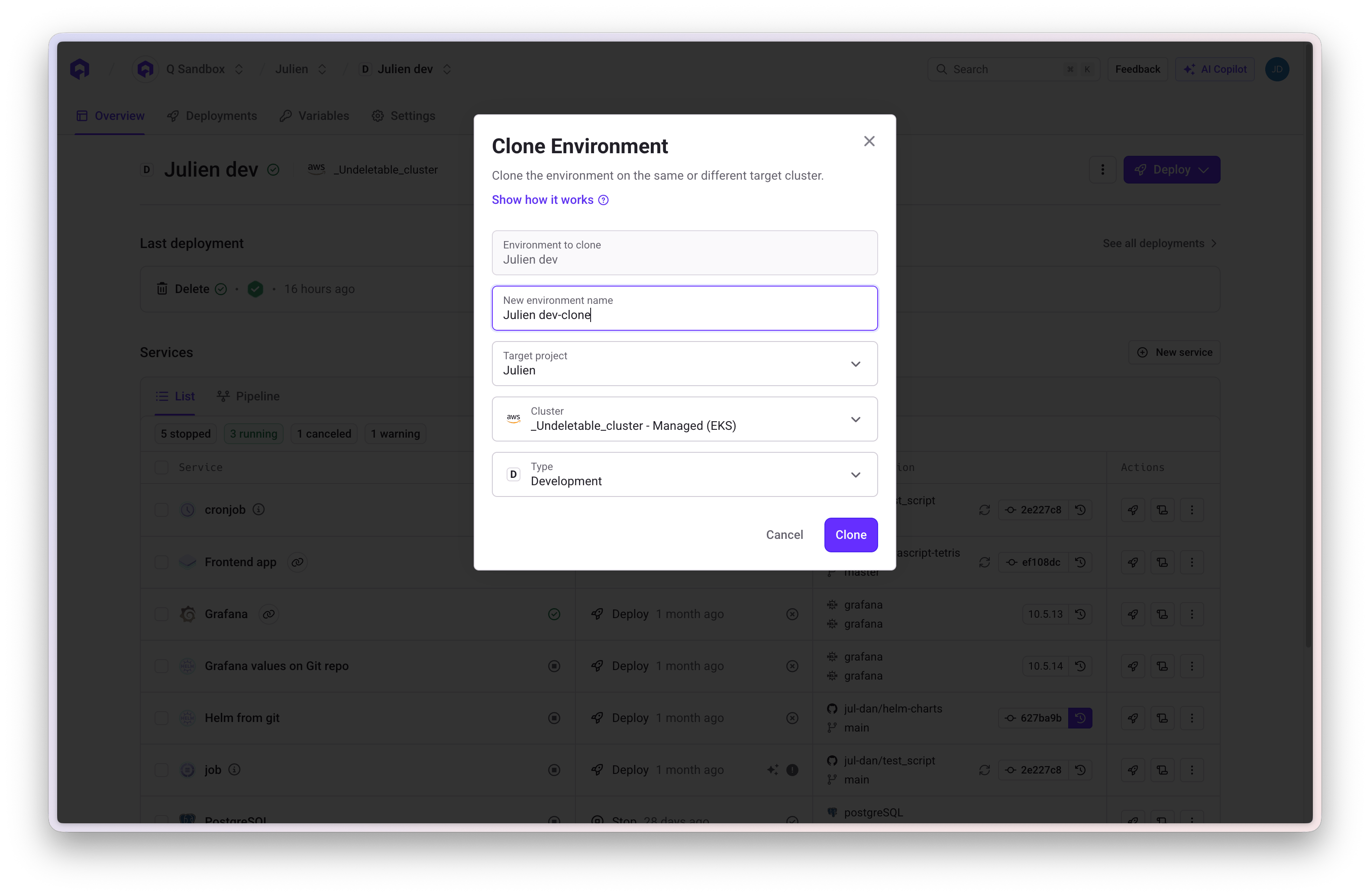Open the job row three-dot menu

[1192, 770]
